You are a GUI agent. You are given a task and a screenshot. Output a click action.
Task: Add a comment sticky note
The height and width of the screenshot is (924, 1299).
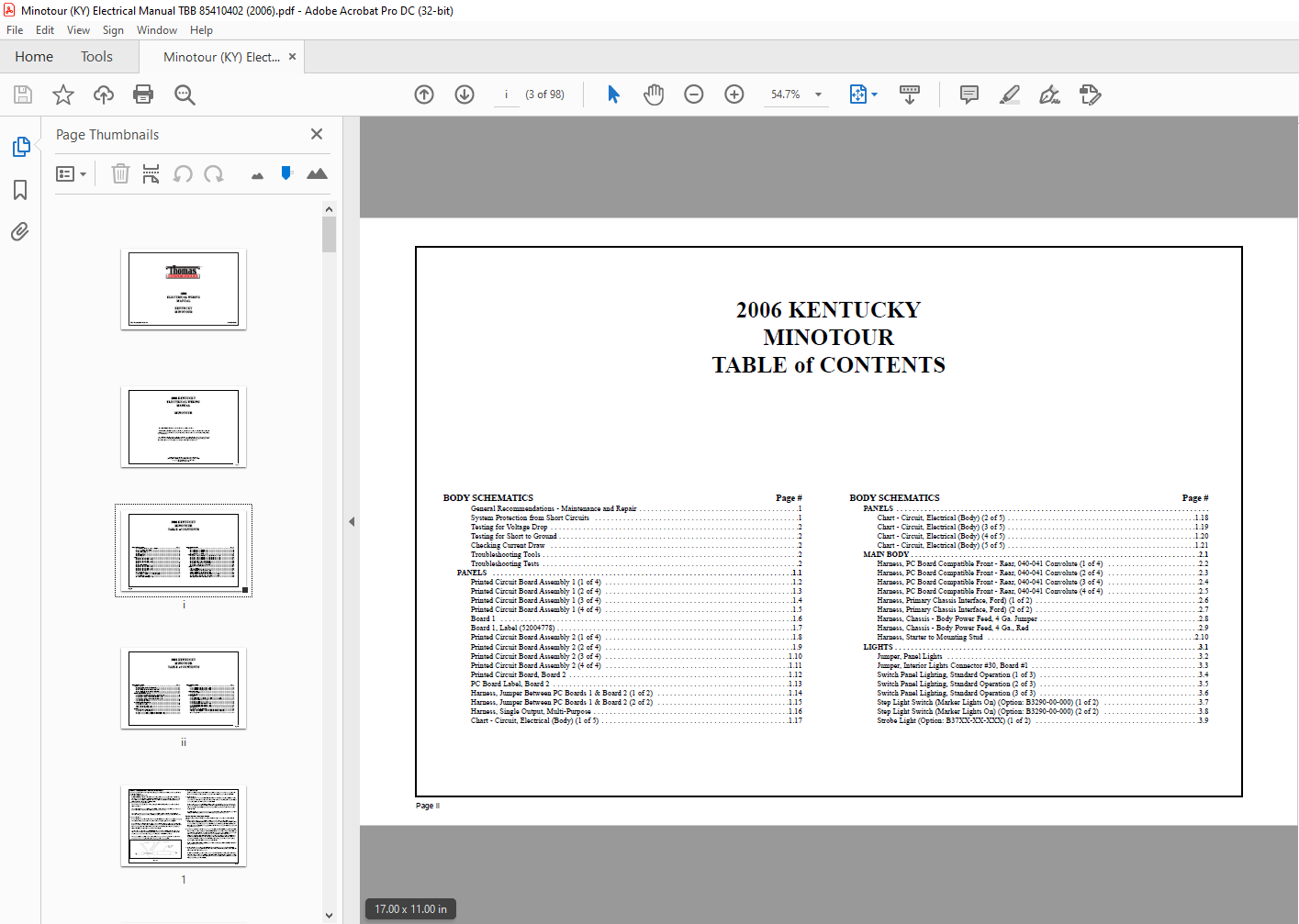pyautogui.click(x=969, y=95)
